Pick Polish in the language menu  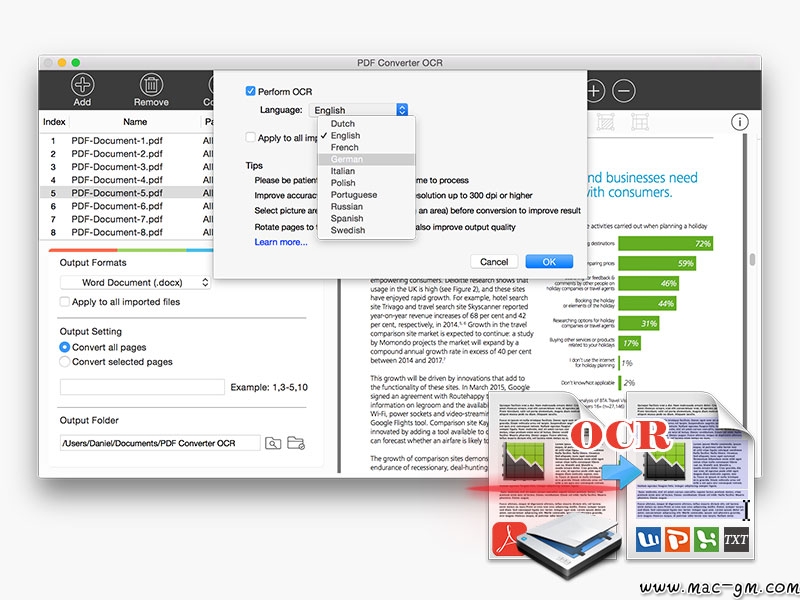(366, 183)
